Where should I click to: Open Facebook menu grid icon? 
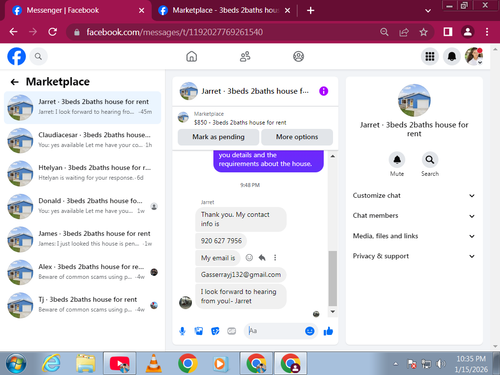(x=430, y=56)
